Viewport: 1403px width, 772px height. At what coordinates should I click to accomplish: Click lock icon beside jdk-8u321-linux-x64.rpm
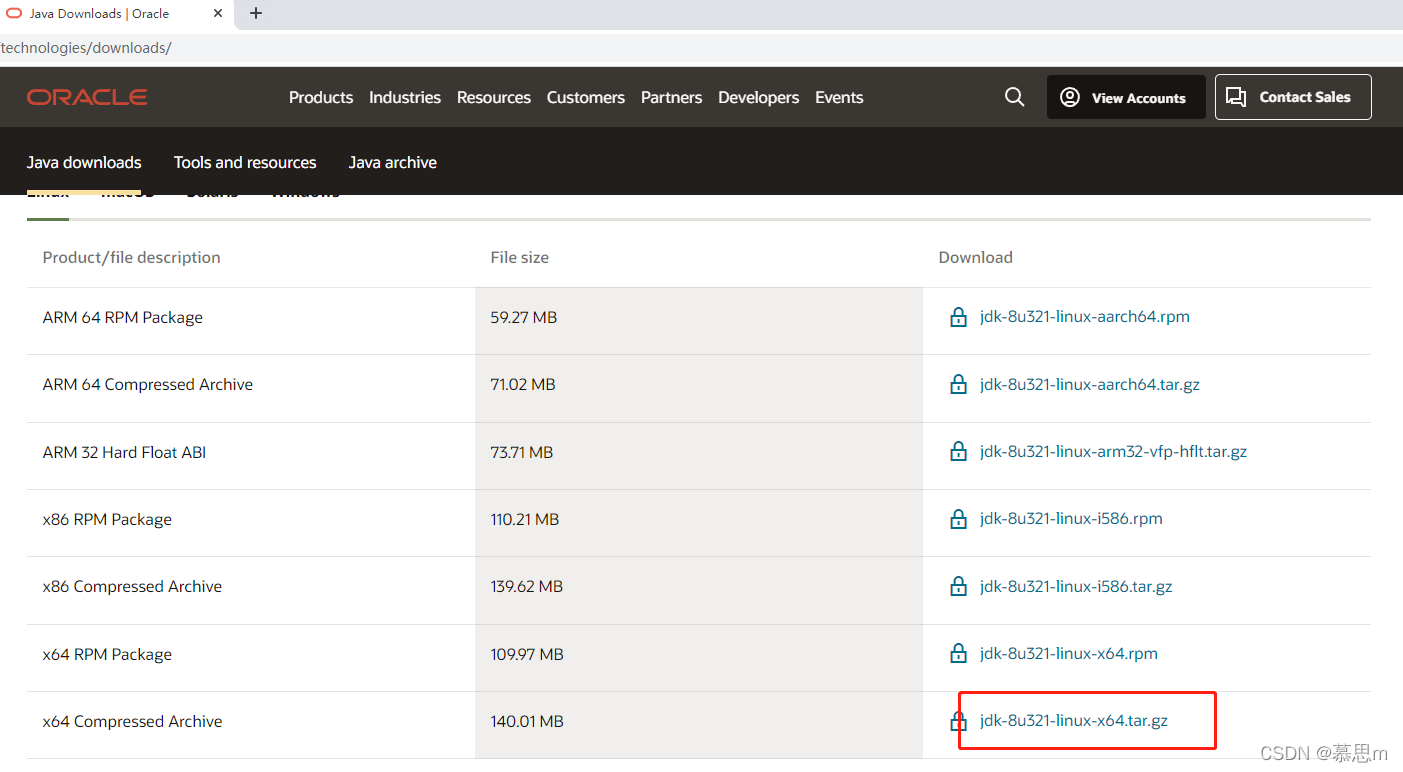point(958,654)
